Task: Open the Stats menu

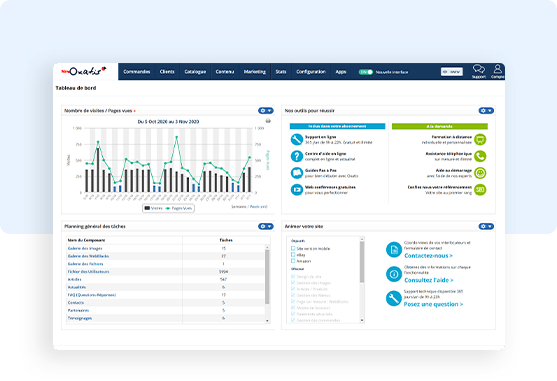Action: [281, 72]
